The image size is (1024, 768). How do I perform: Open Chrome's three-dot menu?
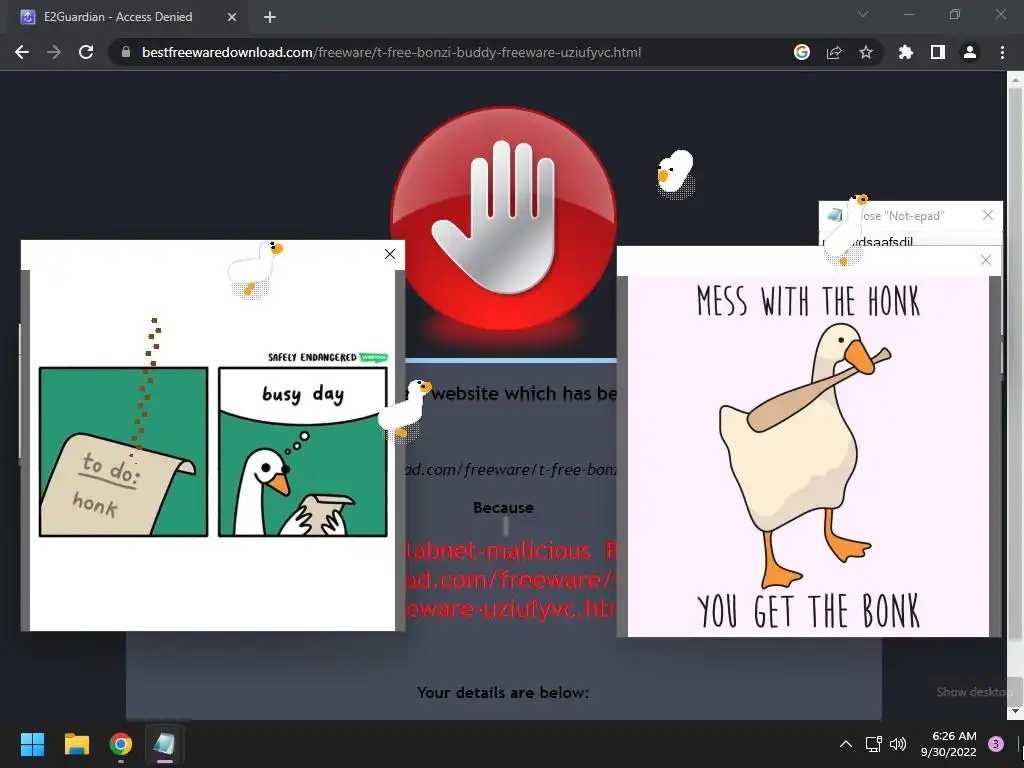coord(1002,52)
